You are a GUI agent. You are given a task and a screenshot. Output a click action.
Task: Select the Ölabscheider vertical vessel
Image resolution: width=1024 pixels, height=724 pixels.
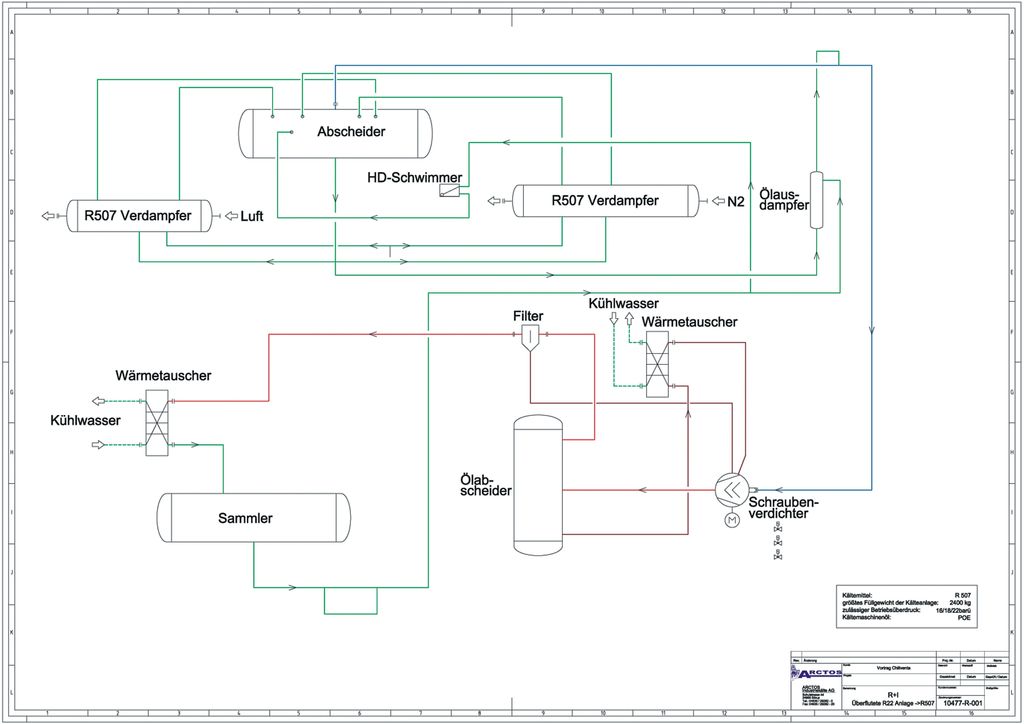(x=539, y=484)
